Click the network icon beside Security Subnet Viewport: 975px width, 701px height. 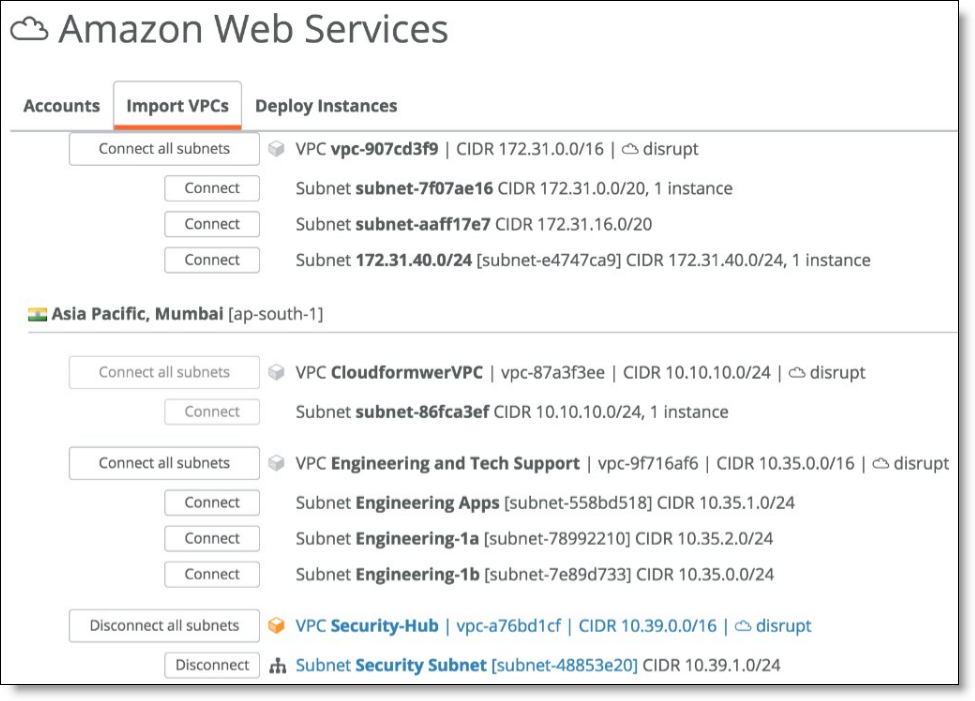[x=277, y=666]
